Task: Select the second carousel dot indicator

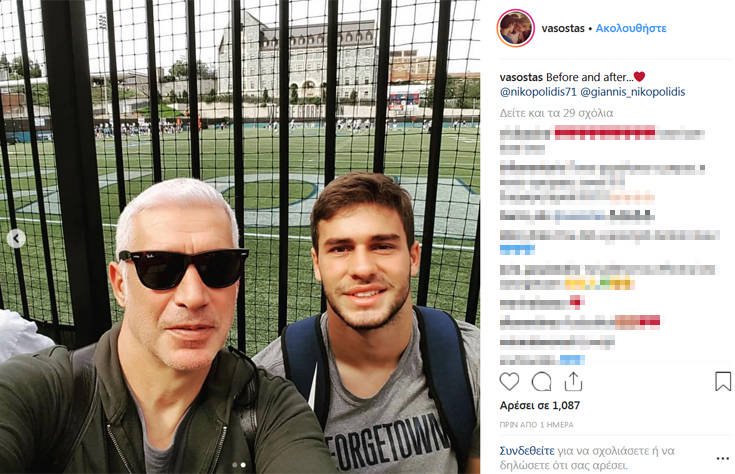Action: pyautogui.click(x=243, y=465)
